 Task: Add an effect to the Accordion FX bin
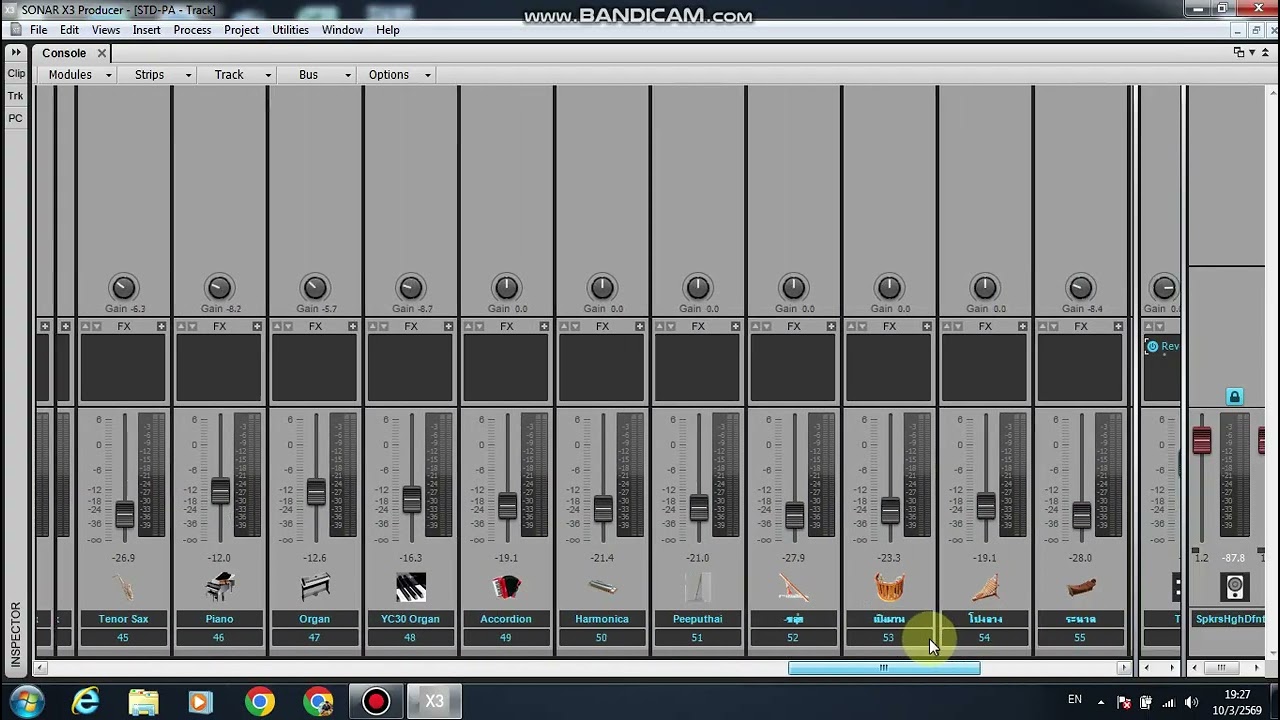[x=544, y=327]
